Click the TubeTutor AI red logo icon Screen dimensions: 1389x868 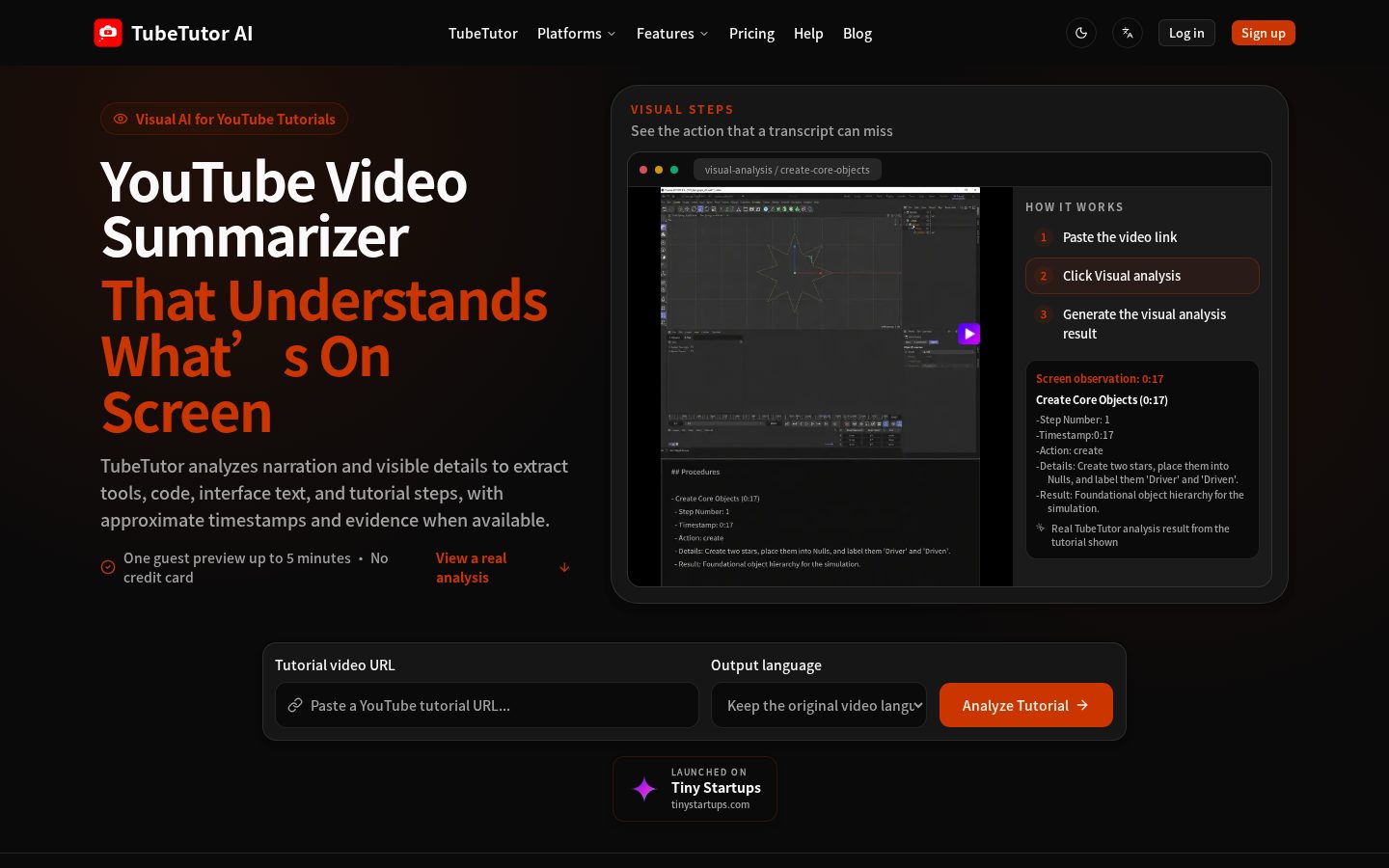coord(108,33)
